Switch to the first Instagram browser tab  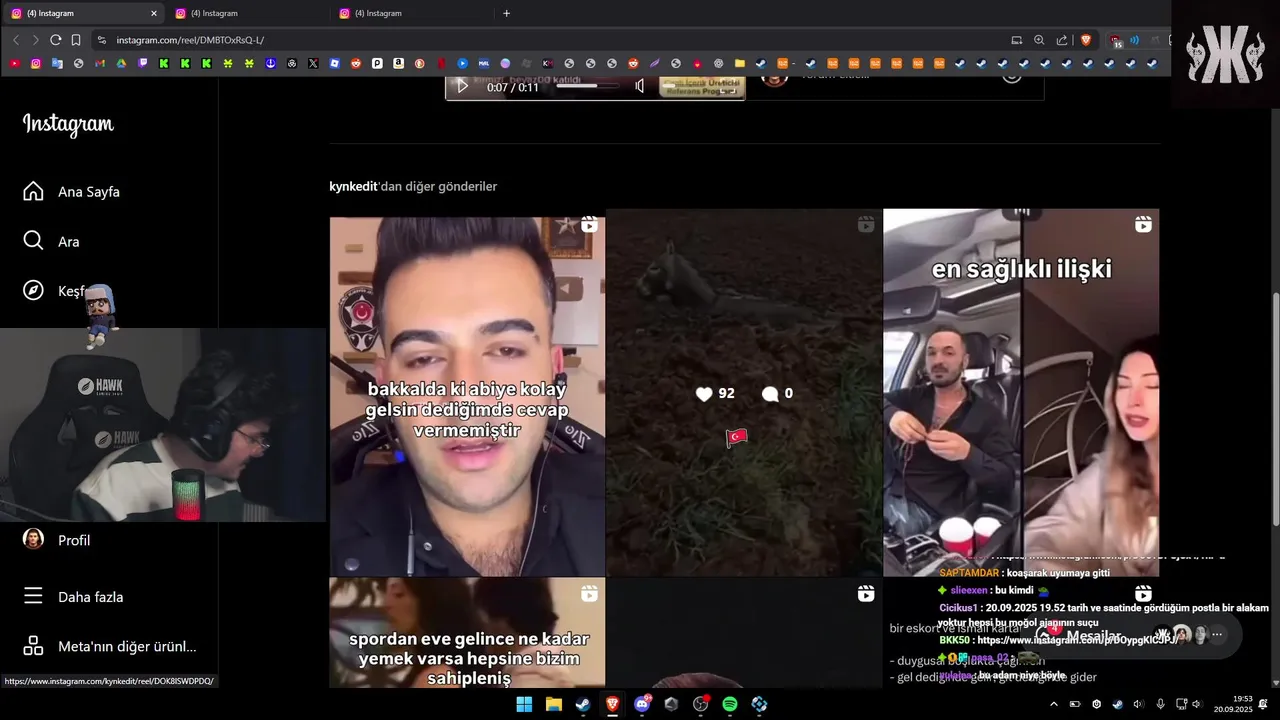[x=82, y=13]
